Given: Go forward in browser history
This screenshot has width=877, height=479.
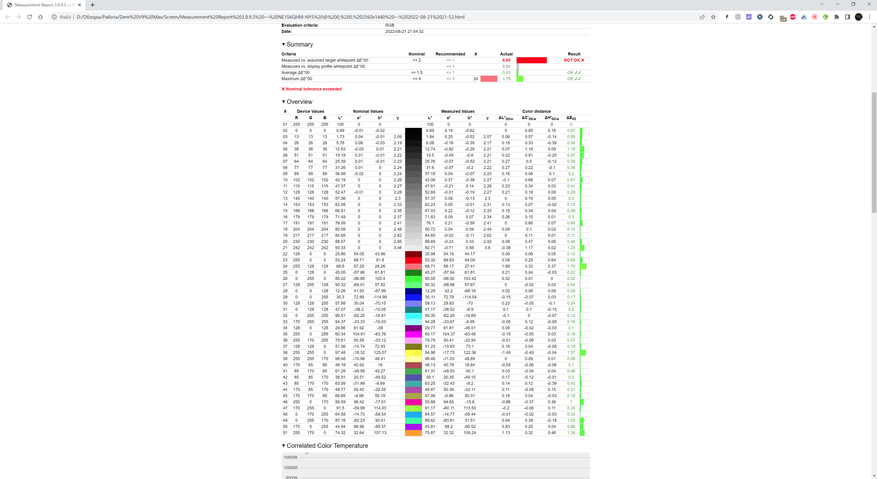Looking at the screenshot, I should pos(18,17).
